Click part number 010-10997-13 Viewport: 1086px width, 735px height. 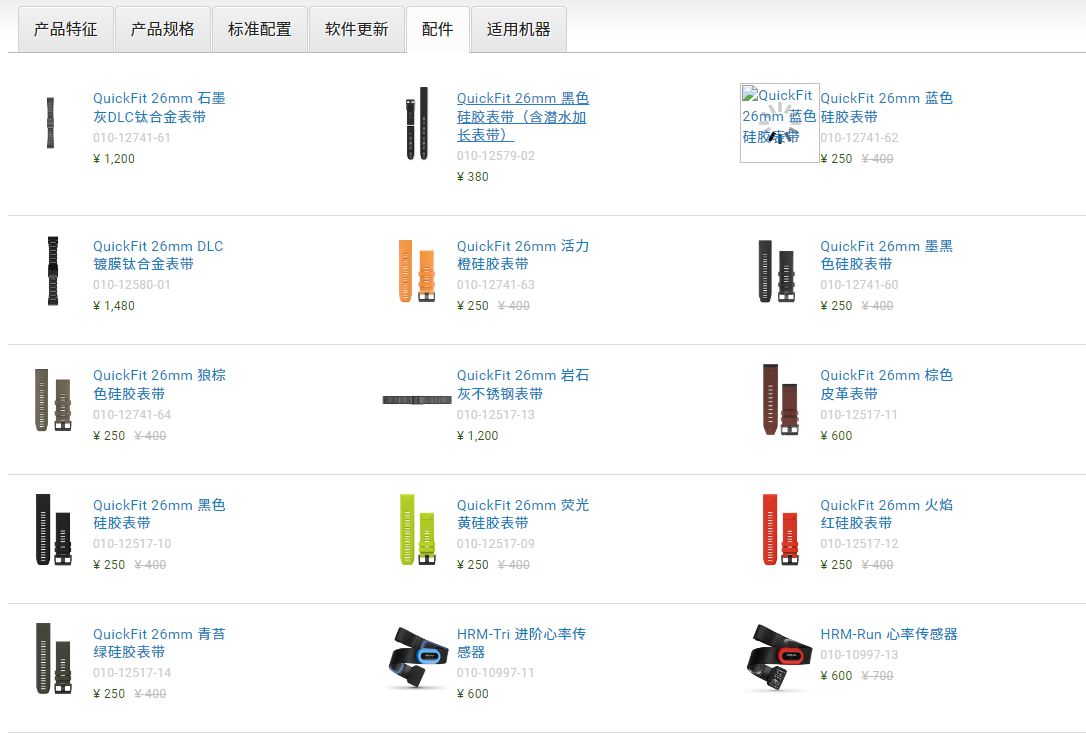(x=859, y=655)
